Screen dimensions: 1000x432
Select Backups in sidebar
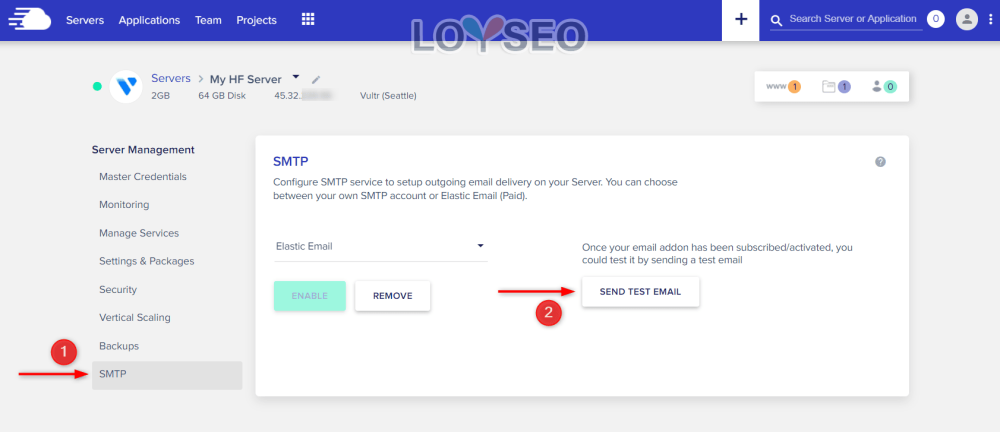pos(119,346)
